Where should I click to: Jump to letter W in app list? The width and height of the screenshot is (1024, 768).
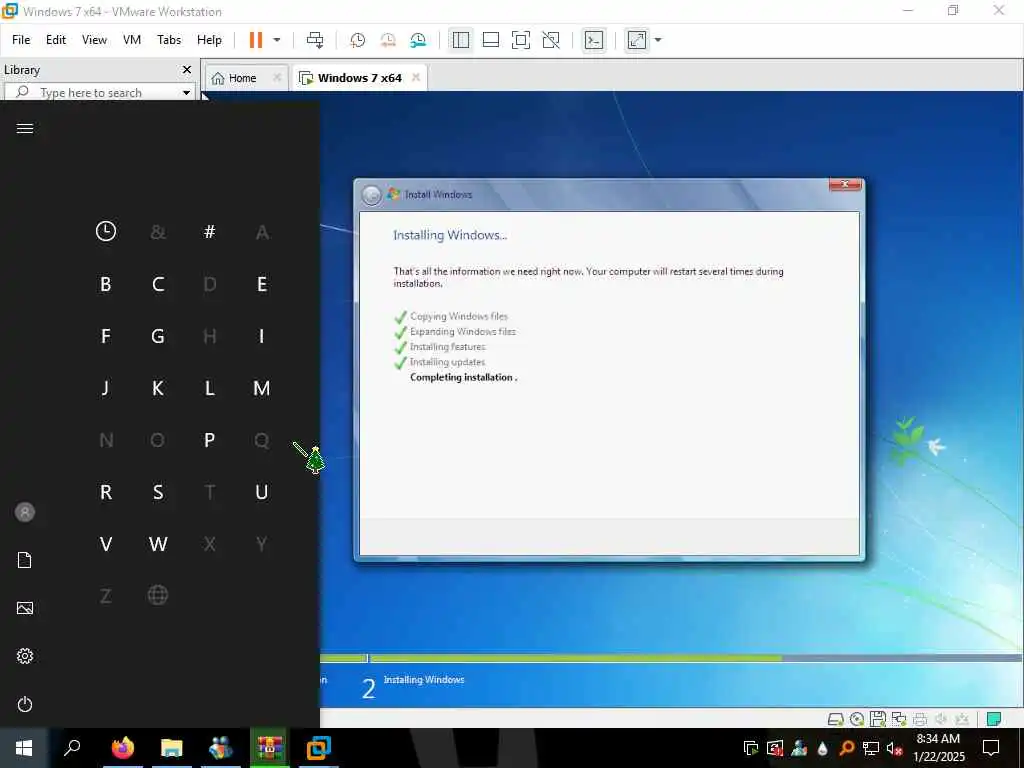(158, 544)
